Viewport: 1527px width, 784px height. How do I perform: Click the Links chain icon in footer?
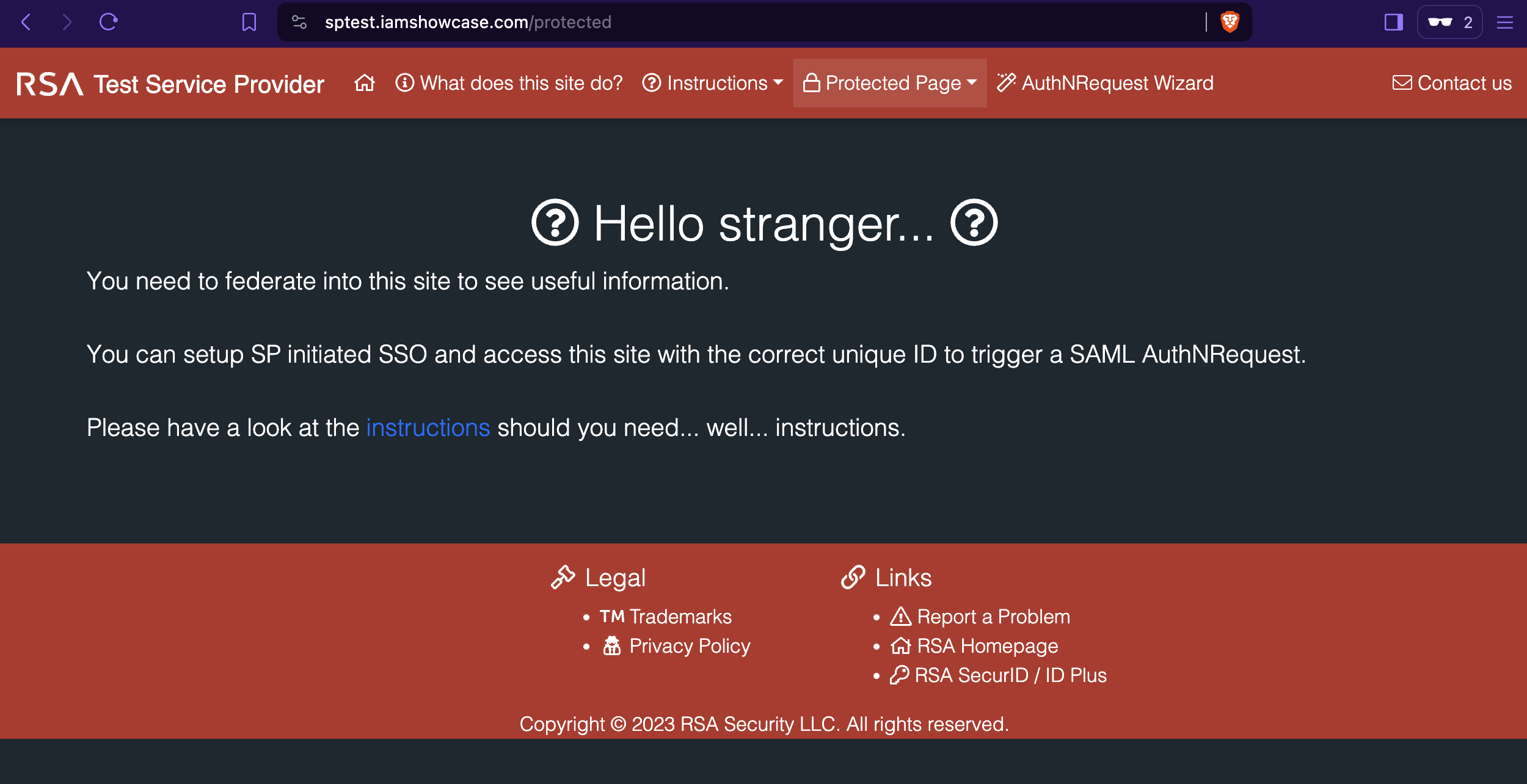pyautogui.click(x=851, y=577)
